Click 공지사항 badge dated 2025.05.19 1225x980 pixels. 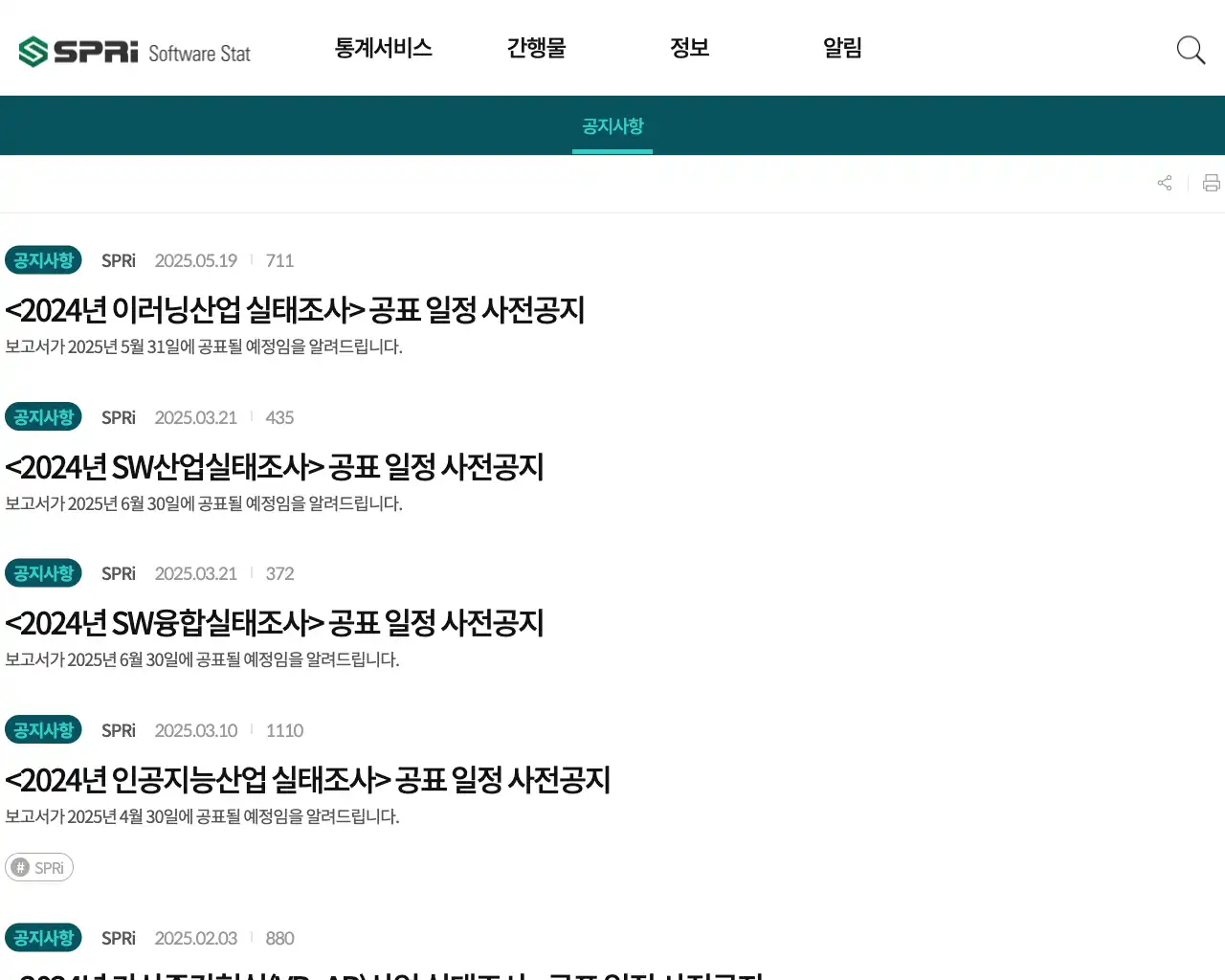(x=43, y=260)
